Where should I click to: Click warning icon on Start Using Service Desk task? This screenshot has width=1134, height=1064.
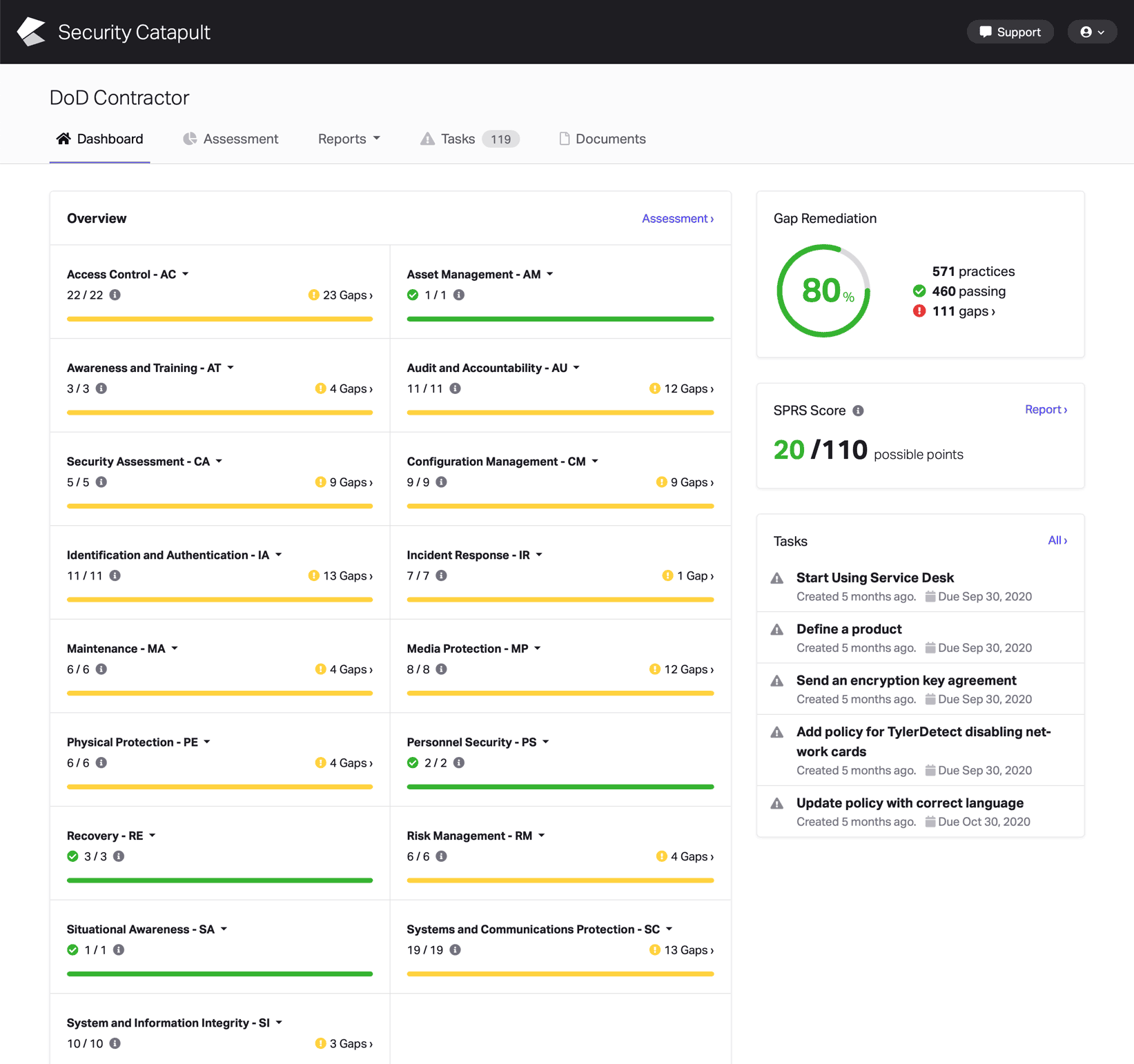(777, 578)
